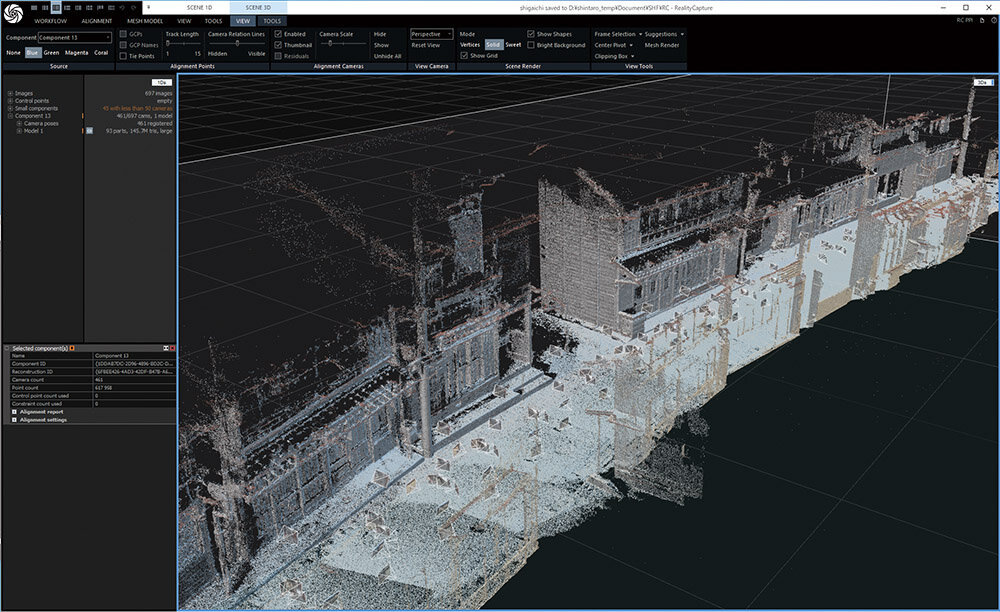The image size is (1000, 612).
Task: Maximize the Selected component(s) panel
Action: point(166,348)
